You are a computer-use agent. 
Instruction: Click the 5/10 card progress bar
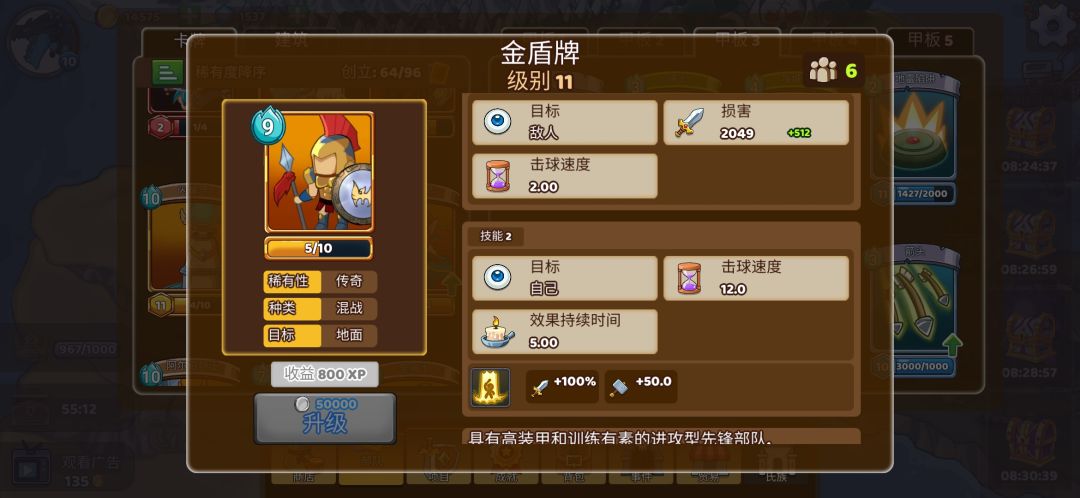pos(318,248)
